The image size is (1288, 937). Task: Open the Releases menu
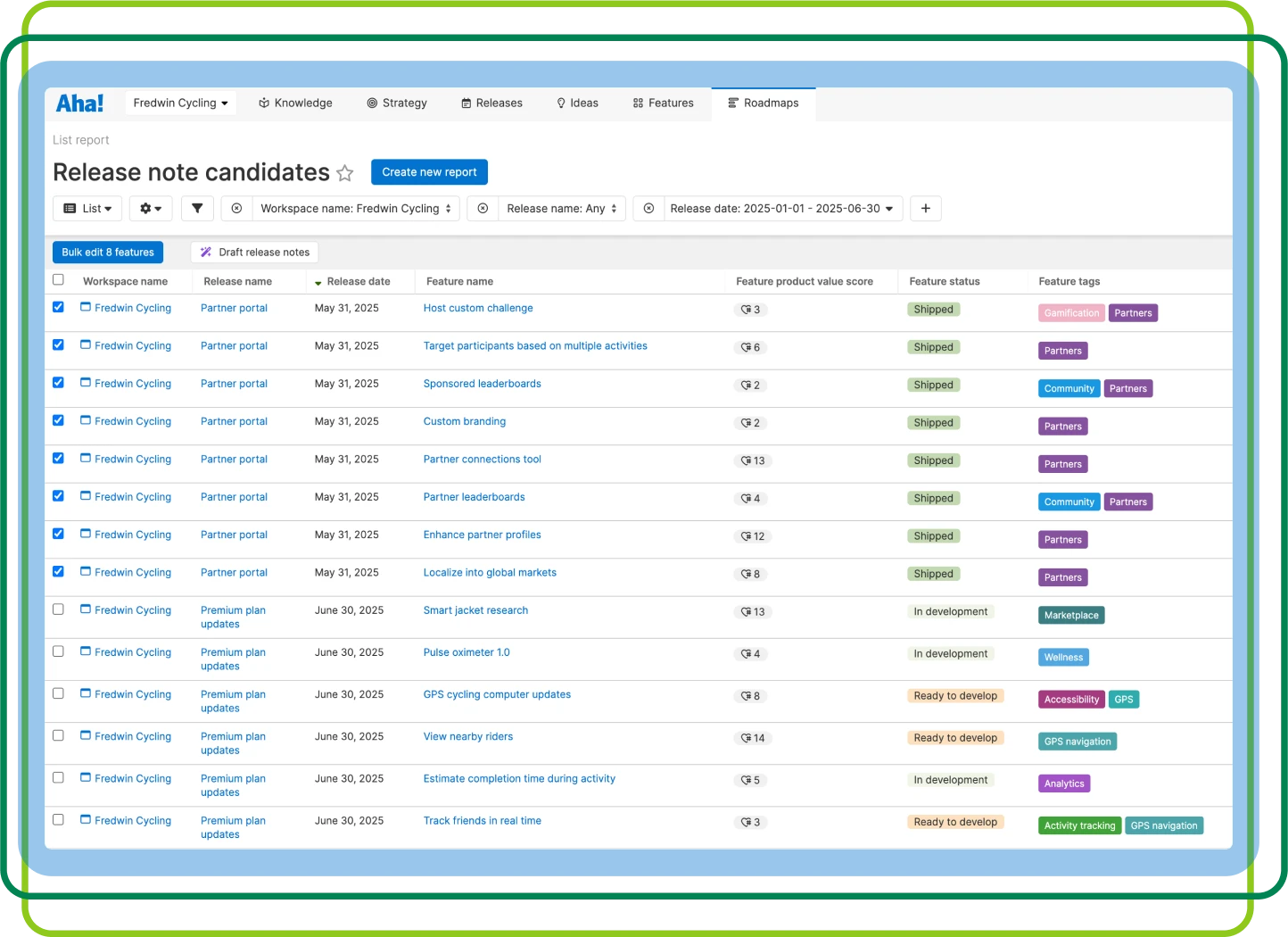(x=491, y=104)
